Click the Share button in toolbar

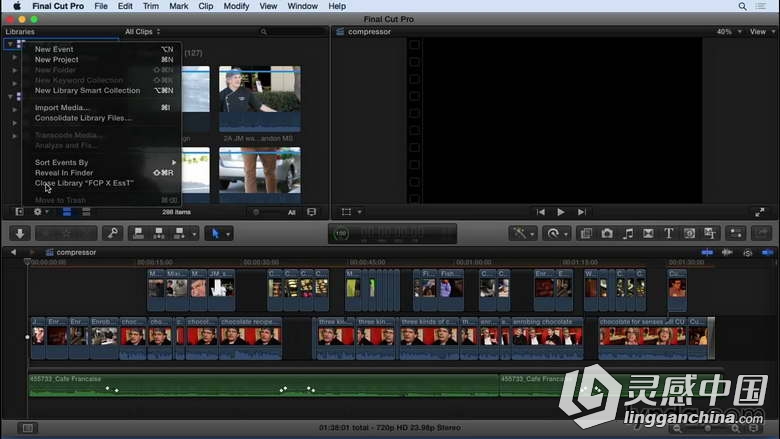point(761,233)
